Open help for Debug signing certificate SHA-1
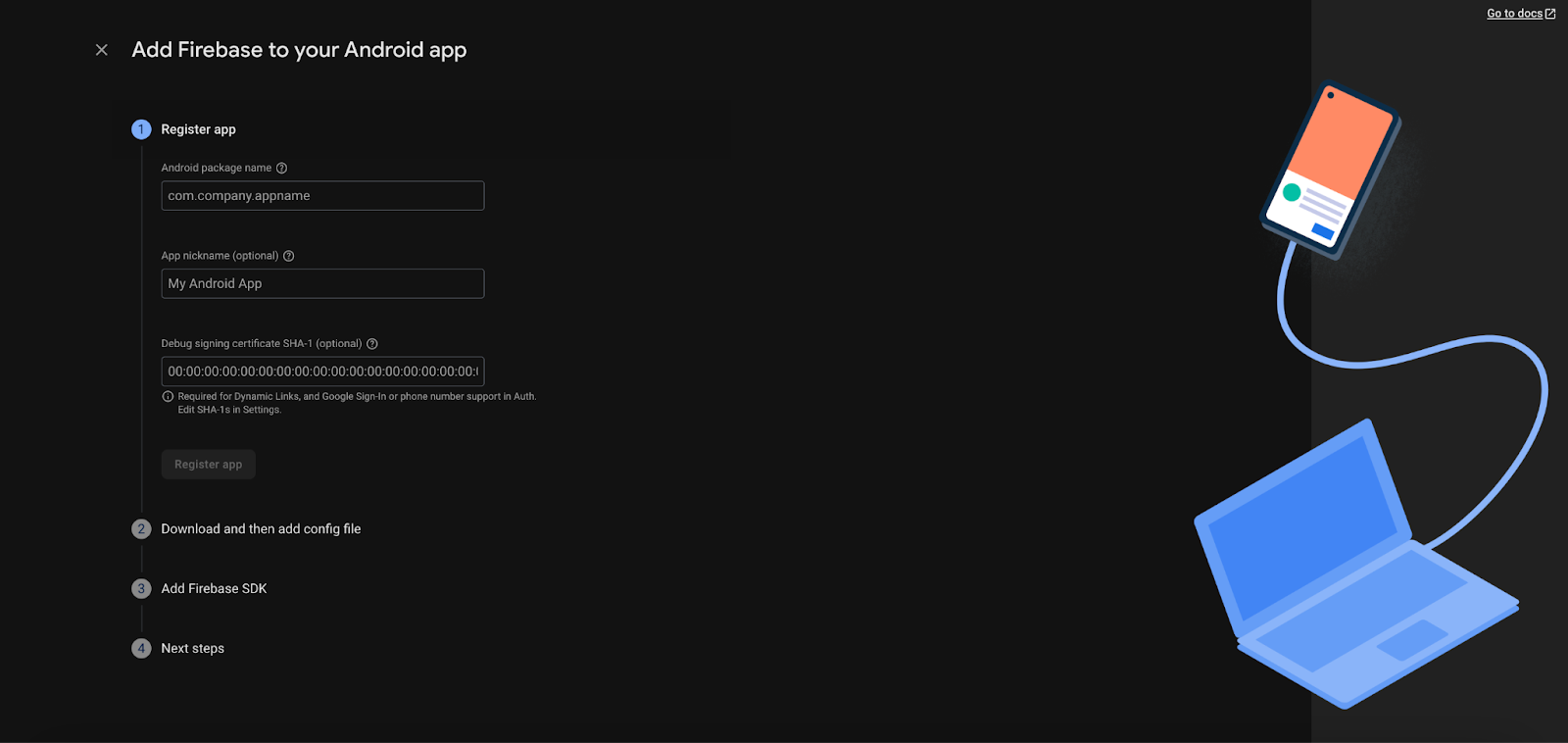Viewport: 1568px width, 743px height. (372, 344)
